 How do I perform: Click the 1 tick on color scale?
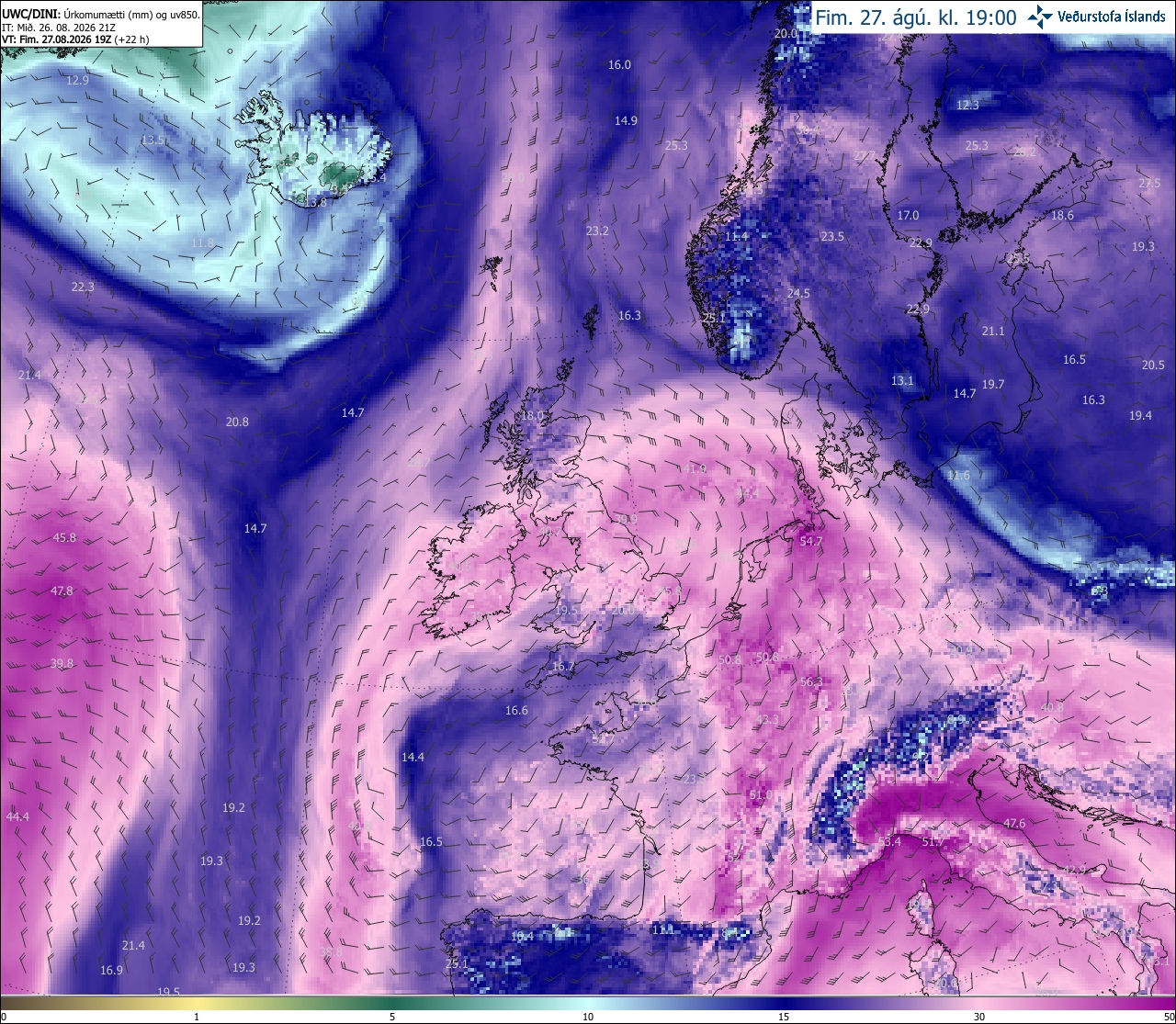(x=197, y=1017)
